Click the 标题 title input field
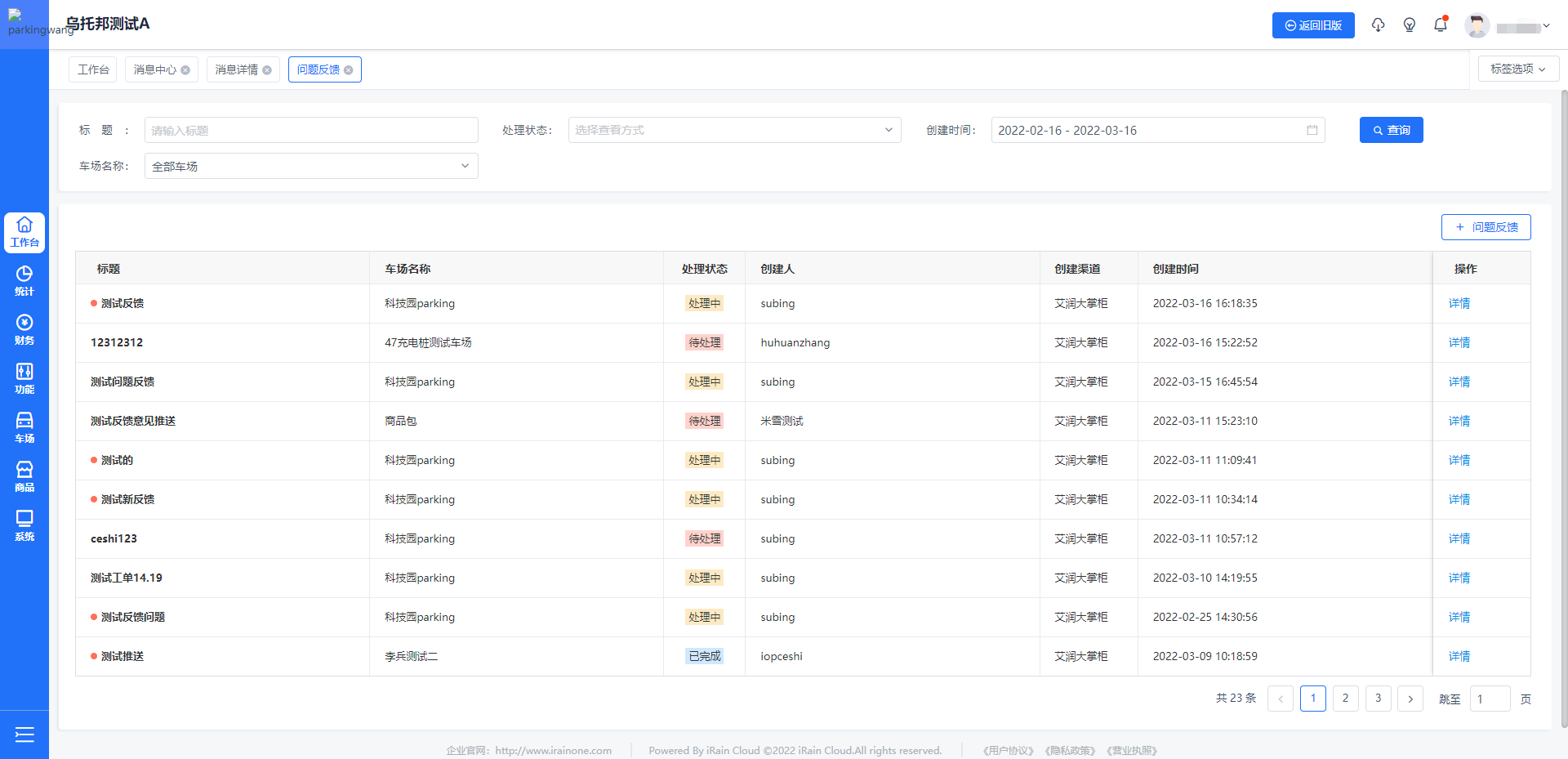 [311, 130]
